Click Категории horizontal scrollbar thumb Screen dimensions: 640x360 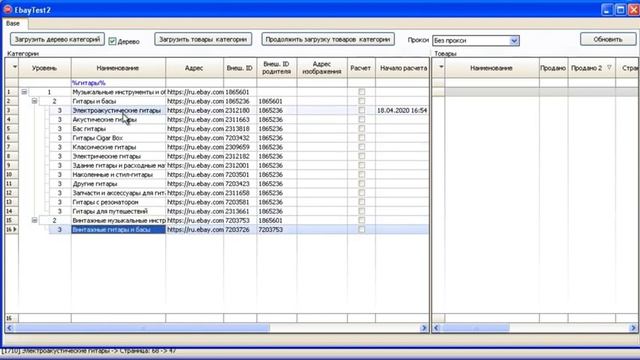142,328
